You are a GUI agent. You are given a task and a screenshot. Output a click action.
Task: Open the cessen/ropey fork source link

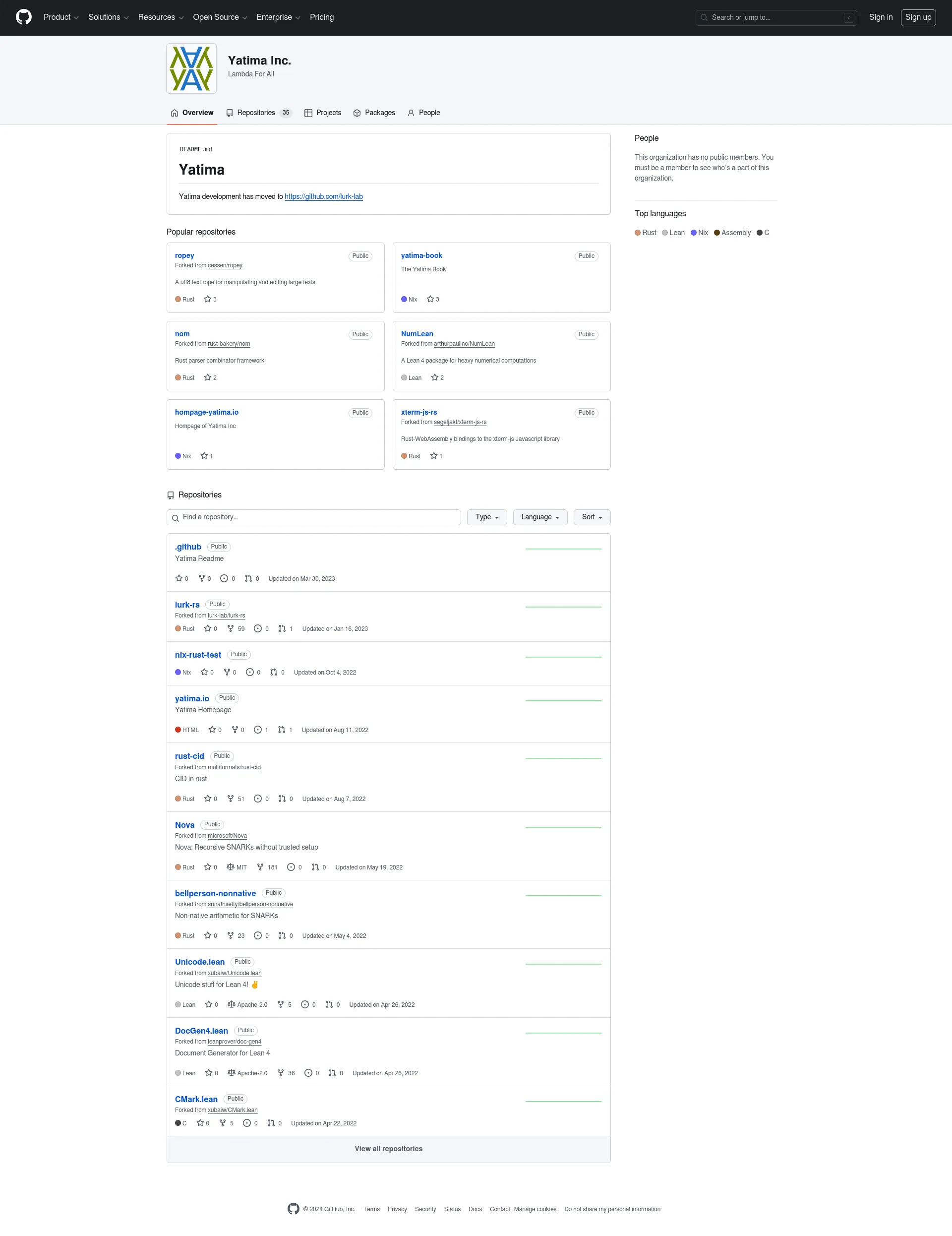225,265
